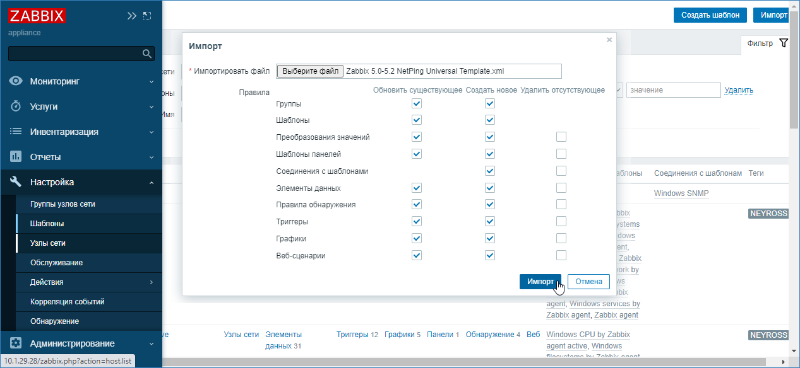Open the Обнаружение 4 link
Screen dimensions: 800x368
point(493,334)
